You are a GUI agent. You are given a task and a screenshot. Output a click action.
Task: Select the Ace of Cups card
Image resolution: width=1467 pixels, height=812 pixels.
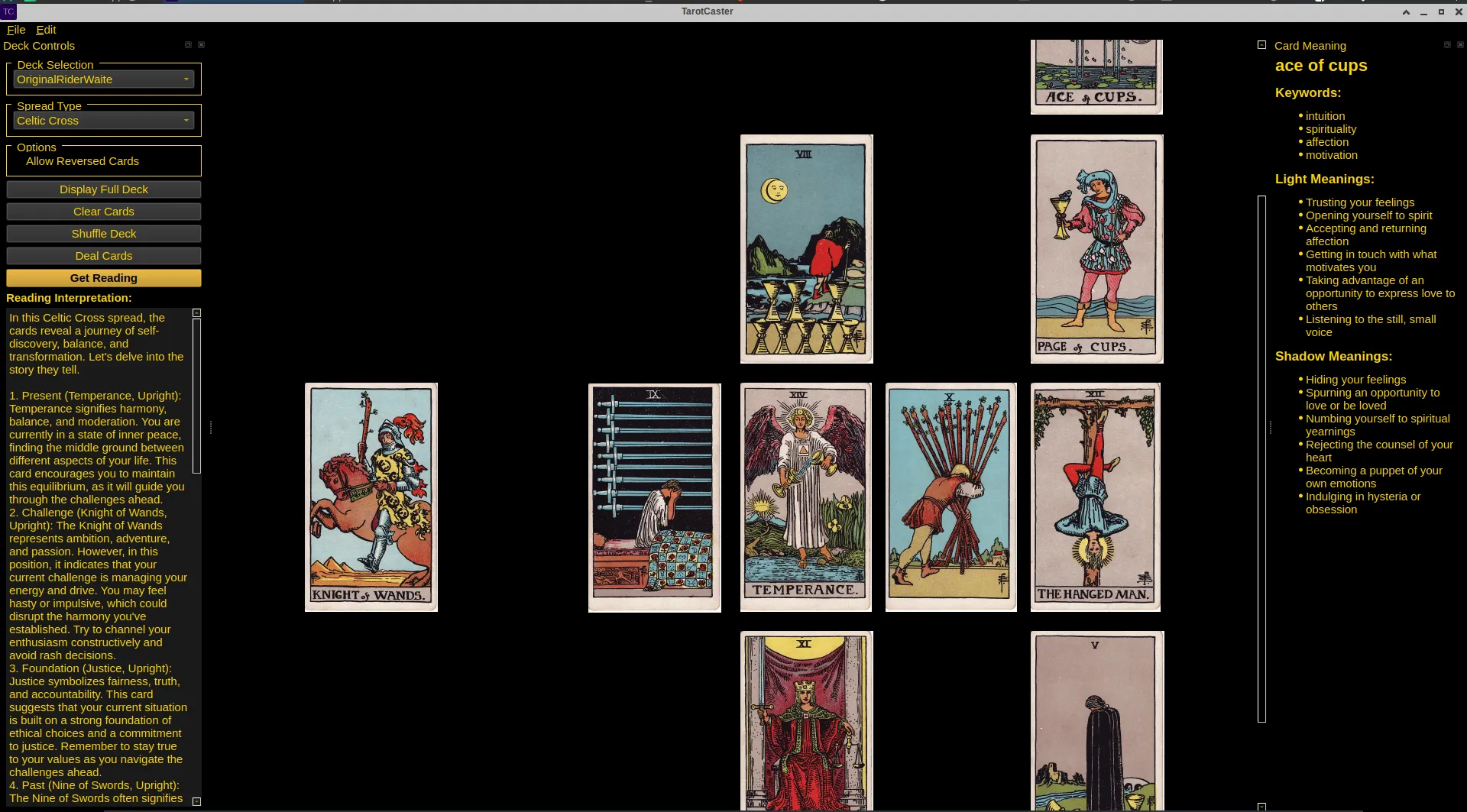click(x=1096, y=77)
